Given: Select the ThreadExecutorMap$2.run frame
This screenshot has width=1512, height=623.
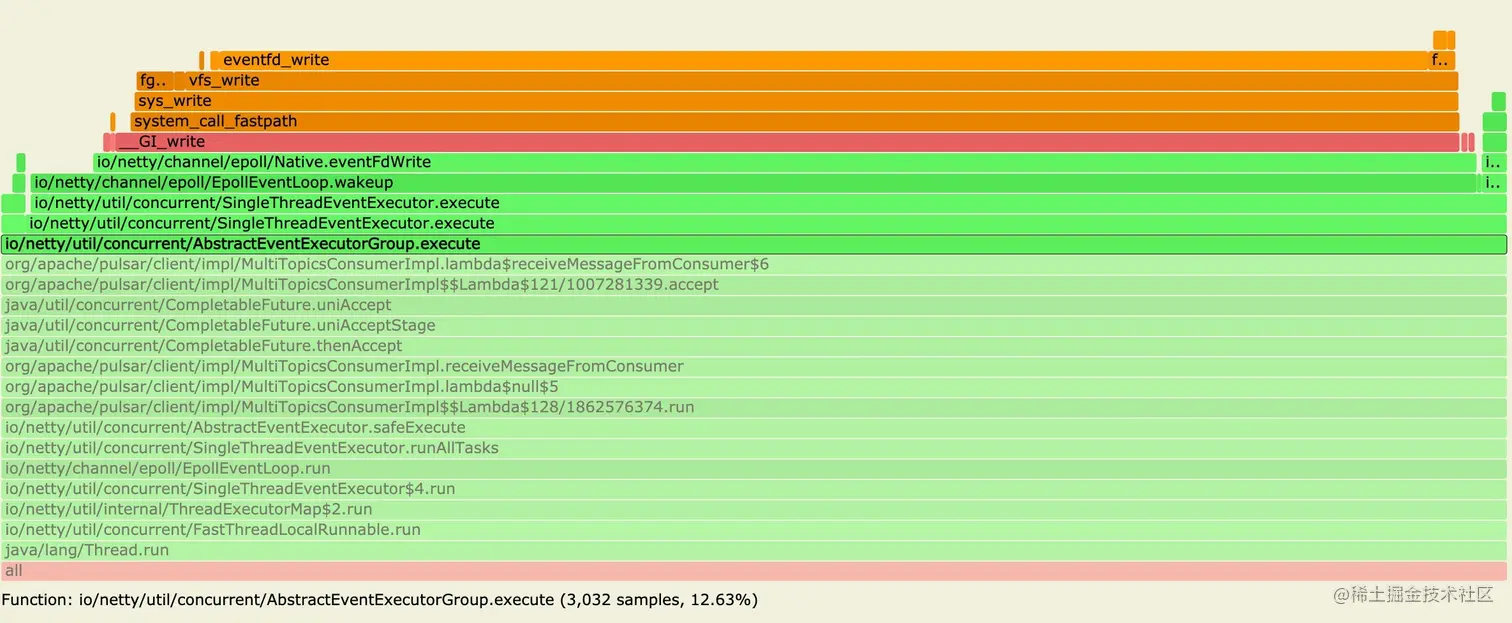Looking at the screenshot, I should click(x=754, y=509).
